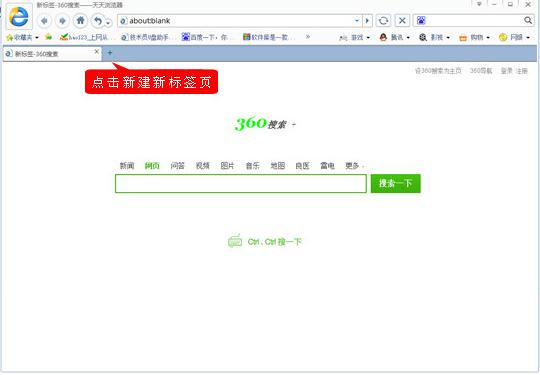Open a new tab with plus button
Screen dimensions: 540x375
pos(110,53)
